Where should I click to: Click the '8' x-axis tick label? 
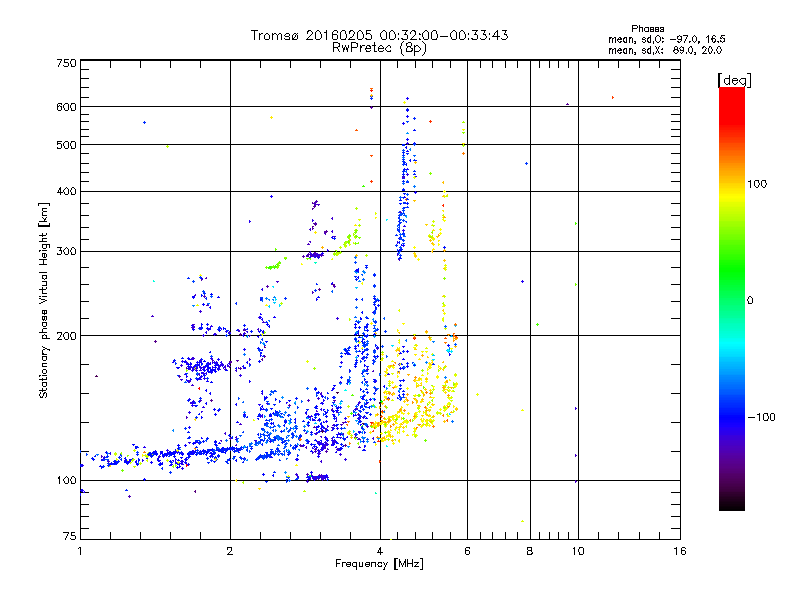coord(530,551)
